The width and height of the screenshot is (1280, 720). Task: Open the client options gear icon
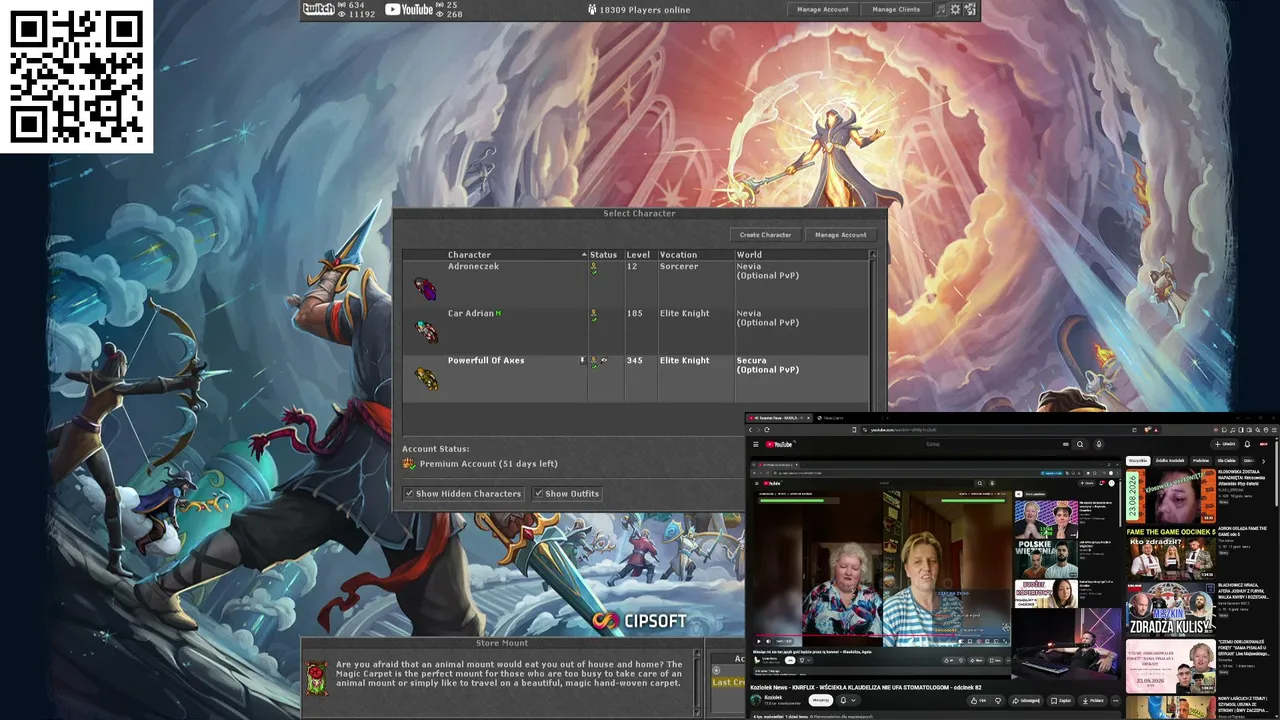point(955,10)
